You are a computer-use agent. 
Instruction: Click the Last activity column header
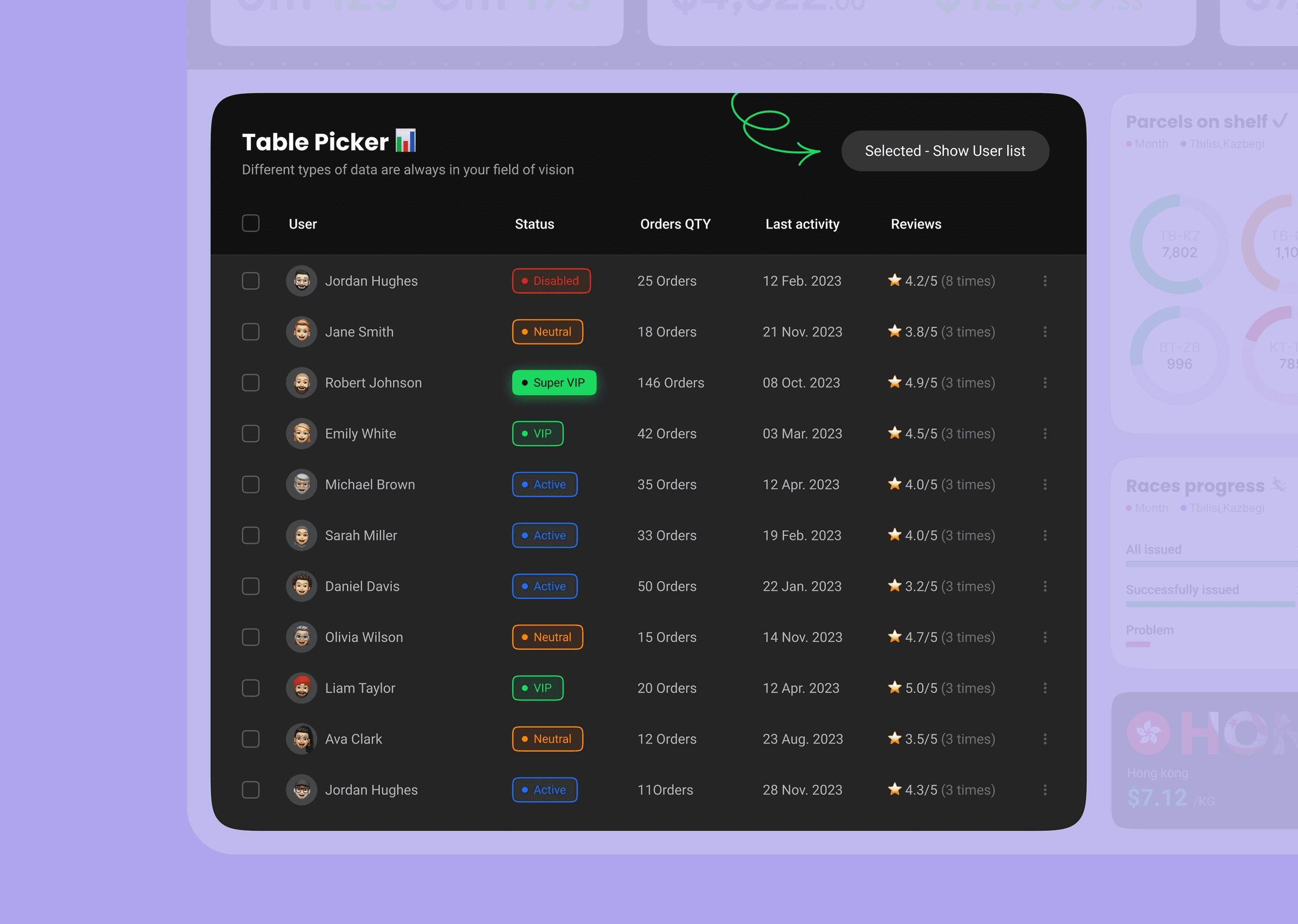pyautogui.click(x=802, y=224)
